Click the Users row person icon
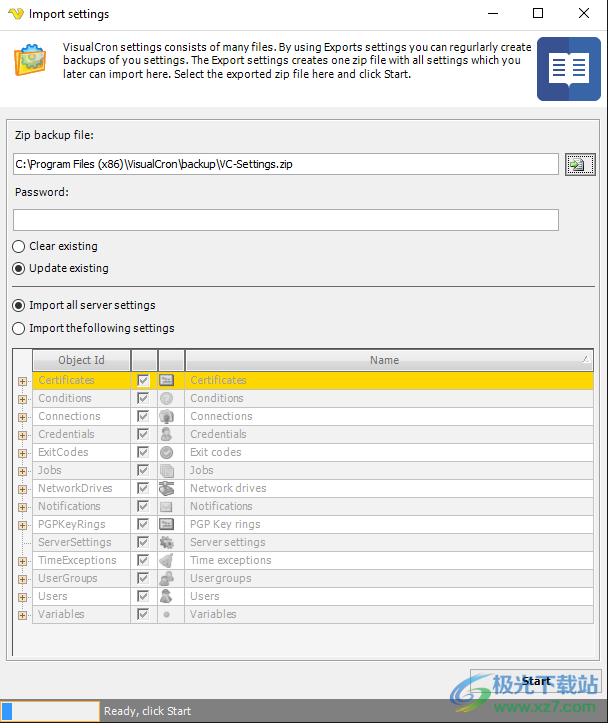Image resolution: width=609 pixels, height=723 pixels. point(166,596)
